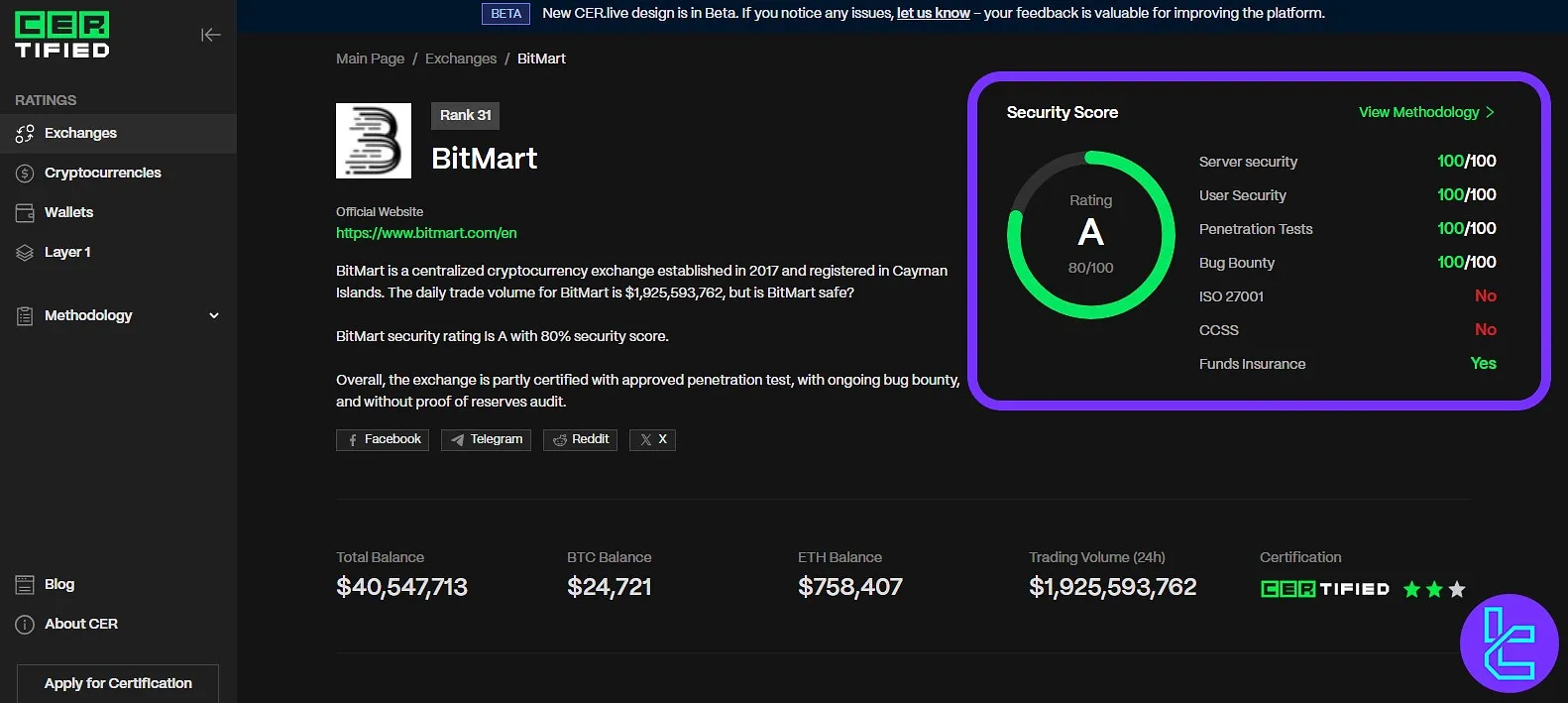Click the Security Score heading
Screen dimensions: 1568x703
coord(1063,112)
